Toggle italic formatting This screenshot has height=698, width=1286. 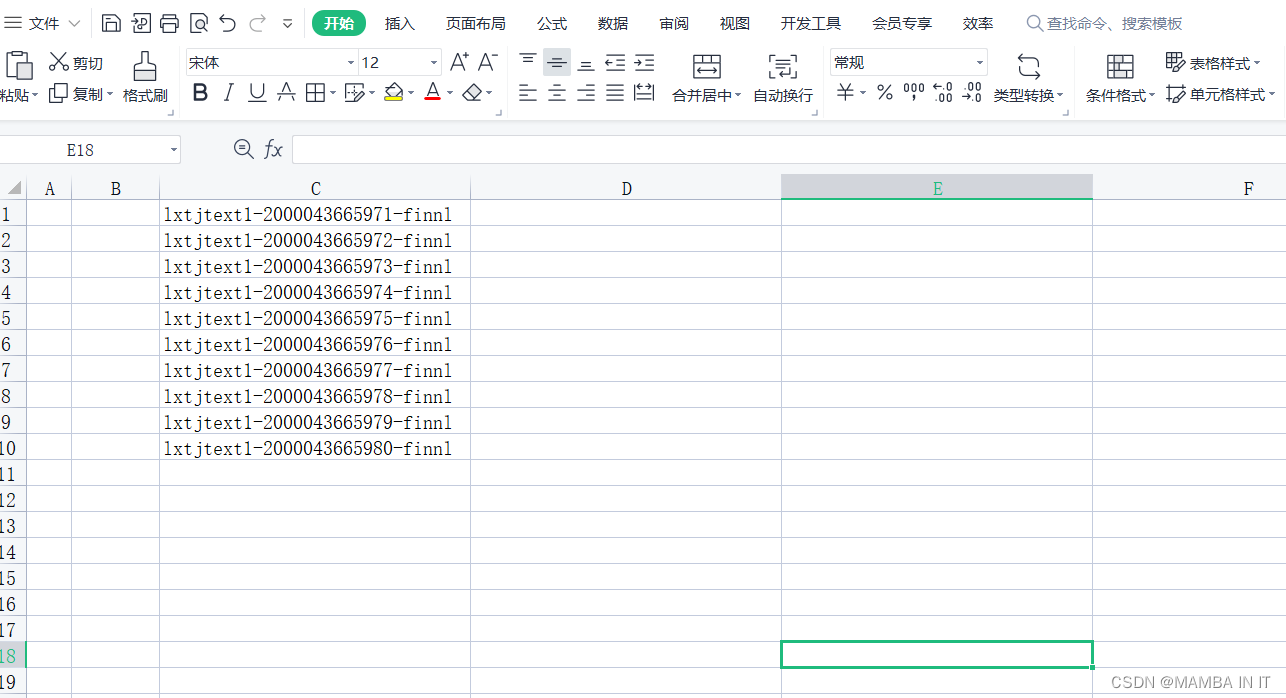coord(228,93)
